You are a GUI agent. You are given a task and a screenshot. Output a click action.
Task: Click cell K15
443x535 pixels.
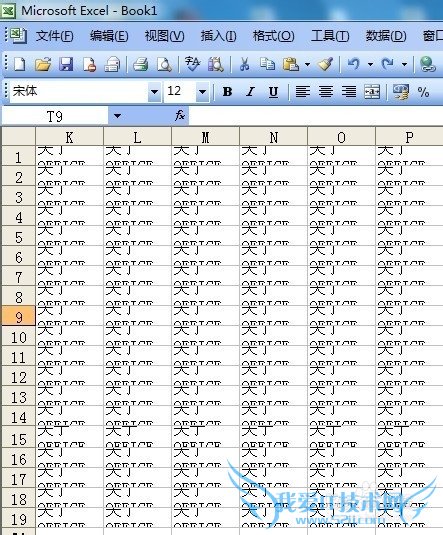69,437
